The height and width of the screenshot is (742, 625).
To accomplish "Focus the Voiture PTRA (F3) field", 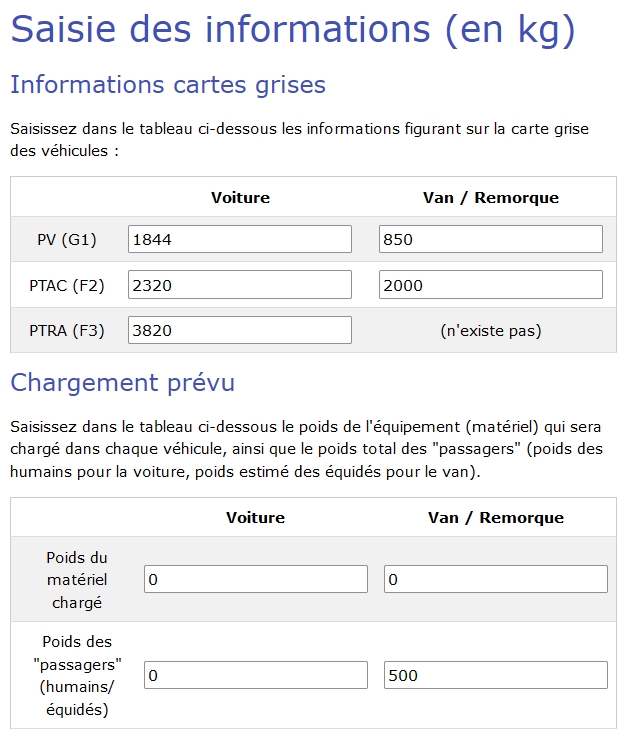I will (240, 330).
